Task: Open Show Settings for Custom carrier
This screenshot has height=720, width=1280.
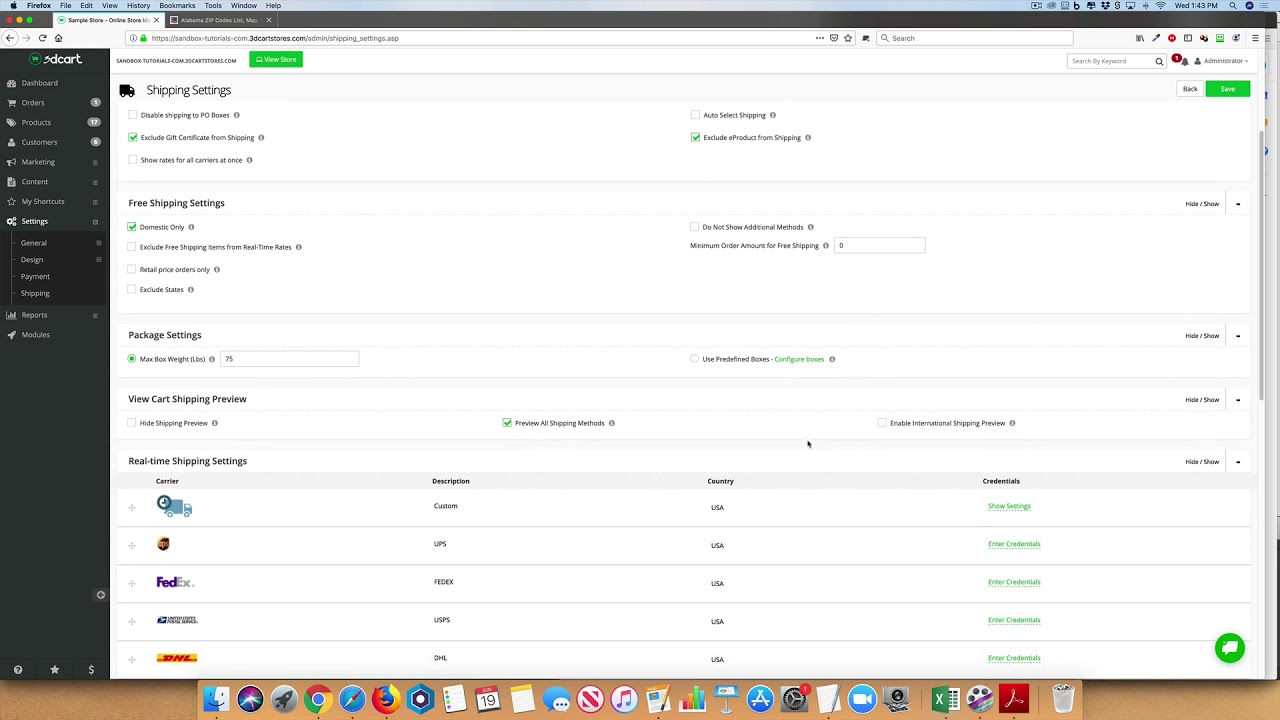Action: point(1009,506)
